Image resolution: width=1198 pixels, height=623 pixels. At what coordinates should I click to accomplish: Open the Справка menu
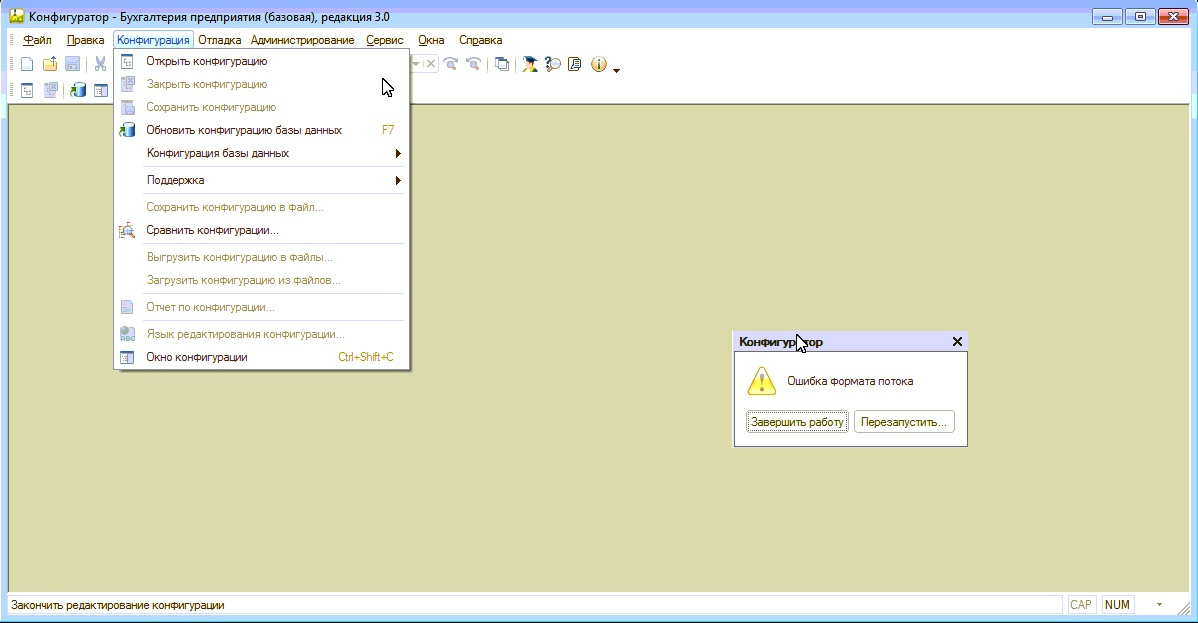tap(481, 40)
